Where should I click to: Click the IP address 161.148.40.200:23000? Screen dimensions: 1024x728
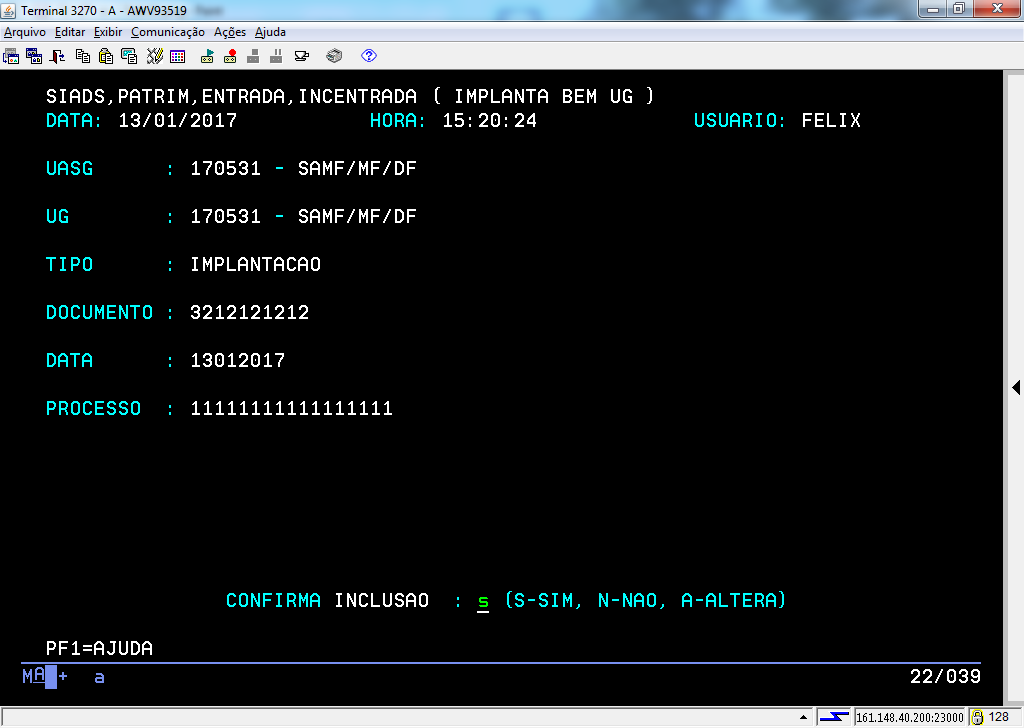(910, 718)
